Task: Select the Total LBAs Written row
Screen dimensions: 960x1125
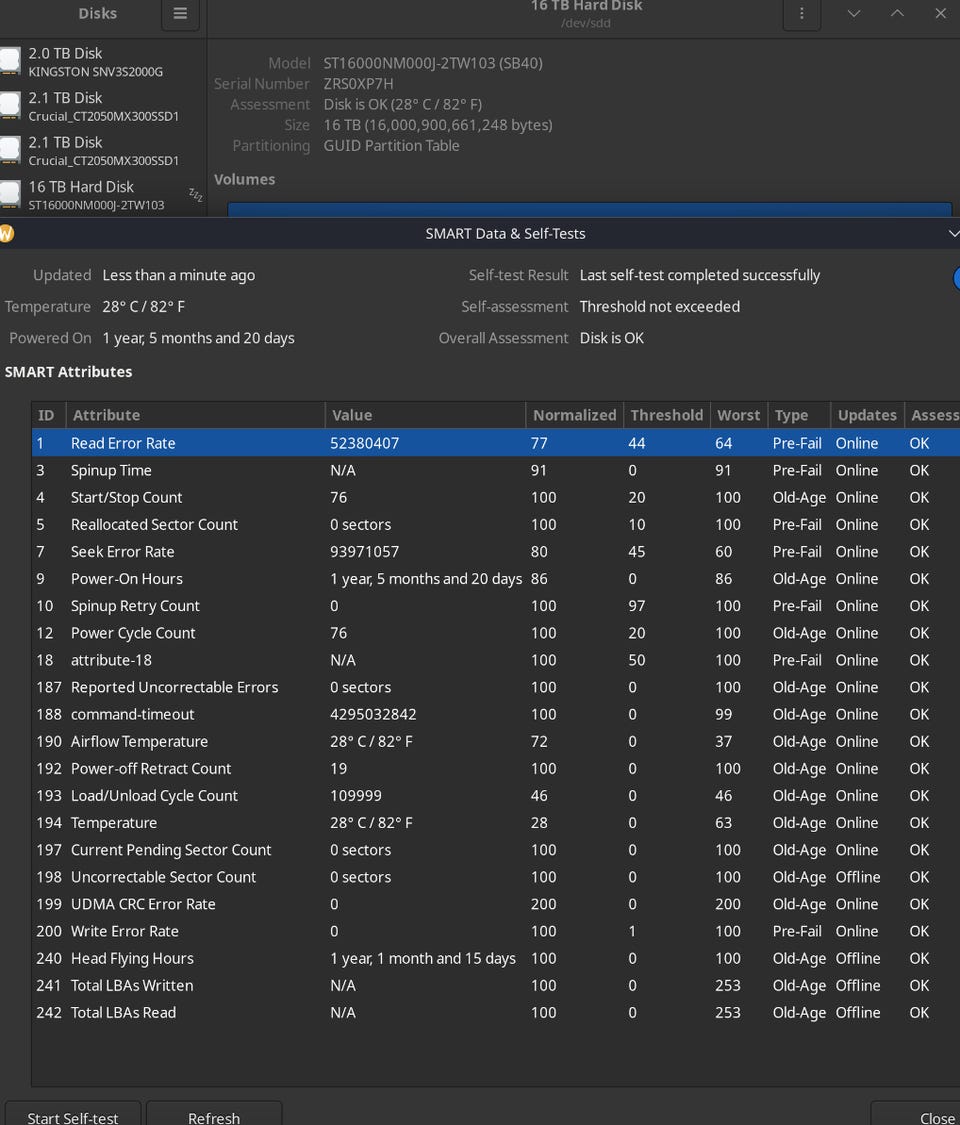Action: pyautogui.click(x=496, y=986)
